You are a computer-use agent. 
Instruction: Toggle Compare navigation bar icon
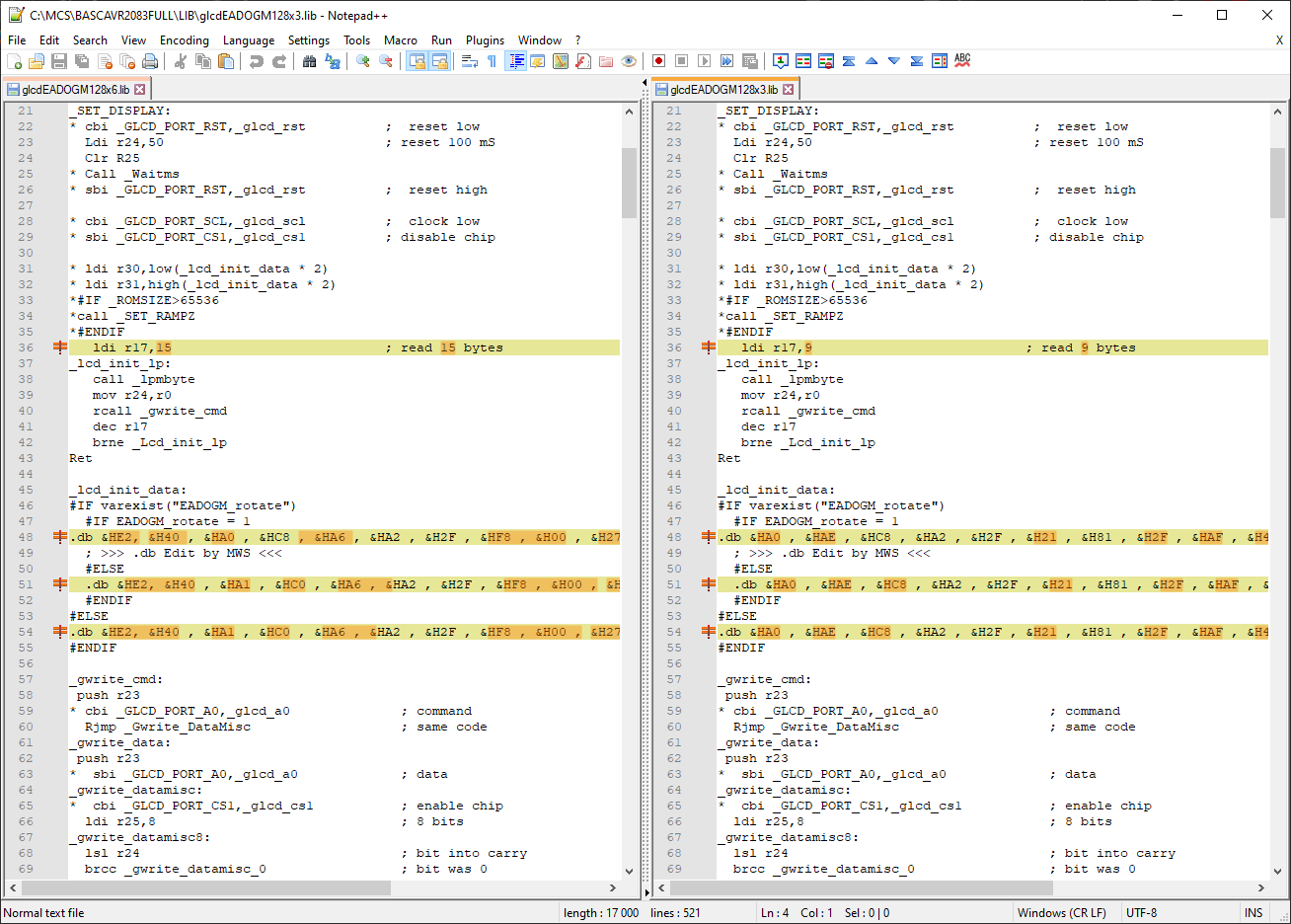point(940,61)
